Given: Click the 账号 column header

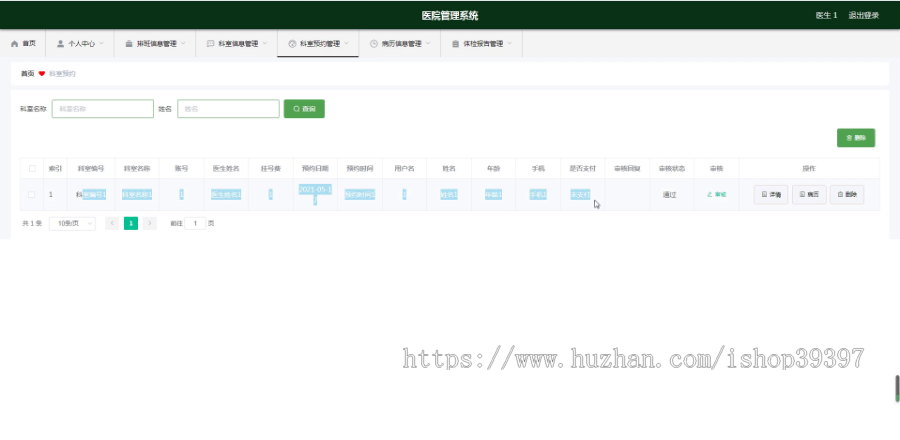Looking at the screenshot, I should pyautogui.click(x=181, y=169).
